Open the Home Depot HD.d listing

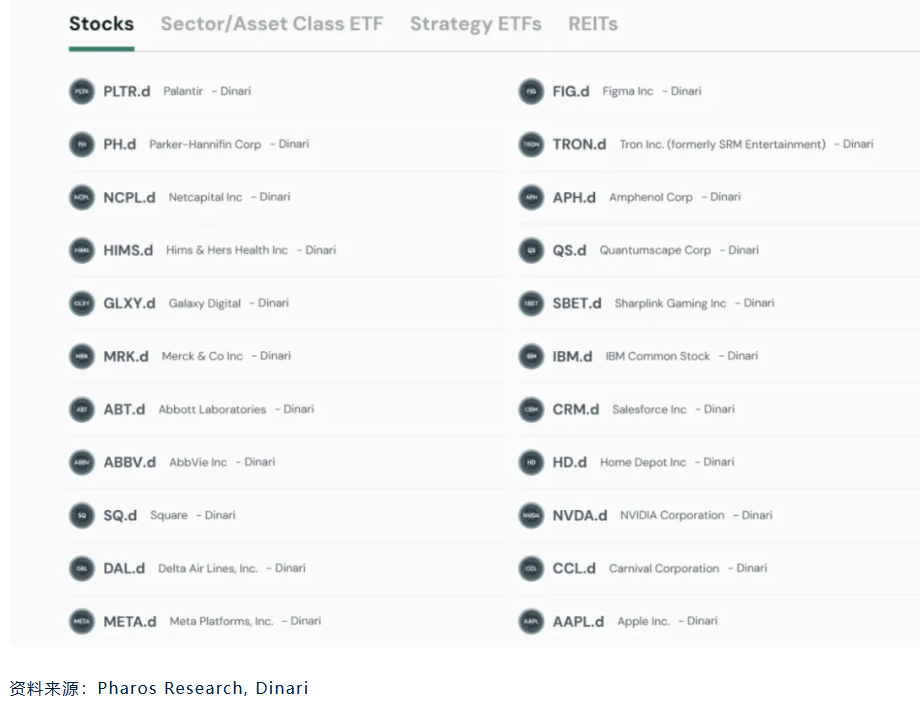pyautogui.click(x=570, y=463)
